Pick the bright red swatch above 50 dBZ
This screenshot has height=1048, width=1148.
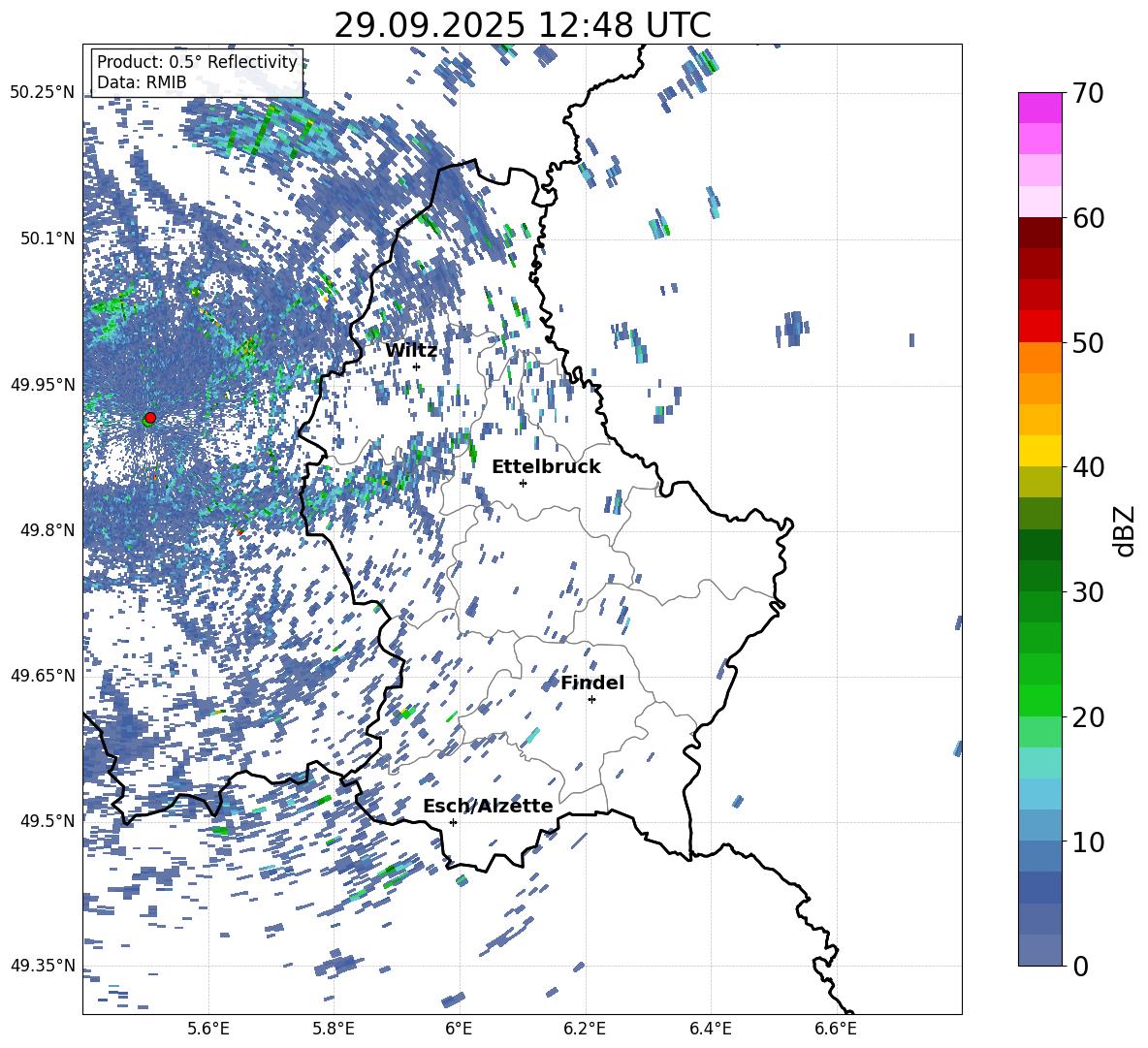(x=1040, y=327)
